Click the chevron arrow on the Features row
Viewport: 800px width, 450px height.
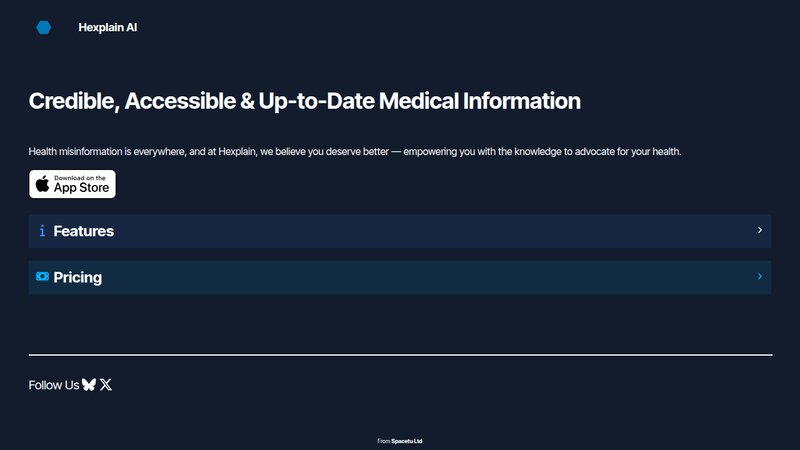click(x=760, y=230)
